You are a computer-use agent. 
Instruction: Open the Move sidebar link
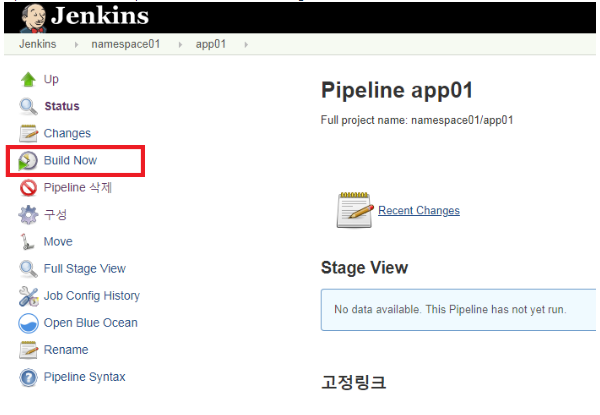(x=58, y=241)
